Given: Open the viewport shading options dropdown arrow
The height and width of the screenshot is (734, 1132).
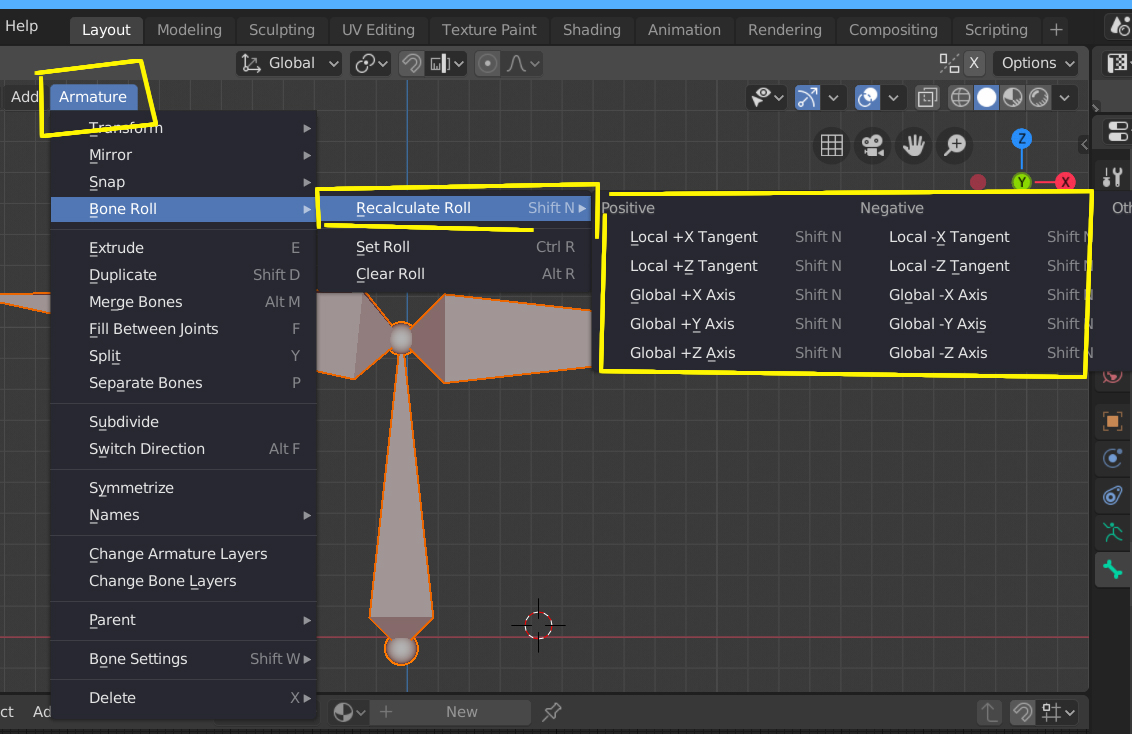Looking at the screenshot, I should point(1065,97).
